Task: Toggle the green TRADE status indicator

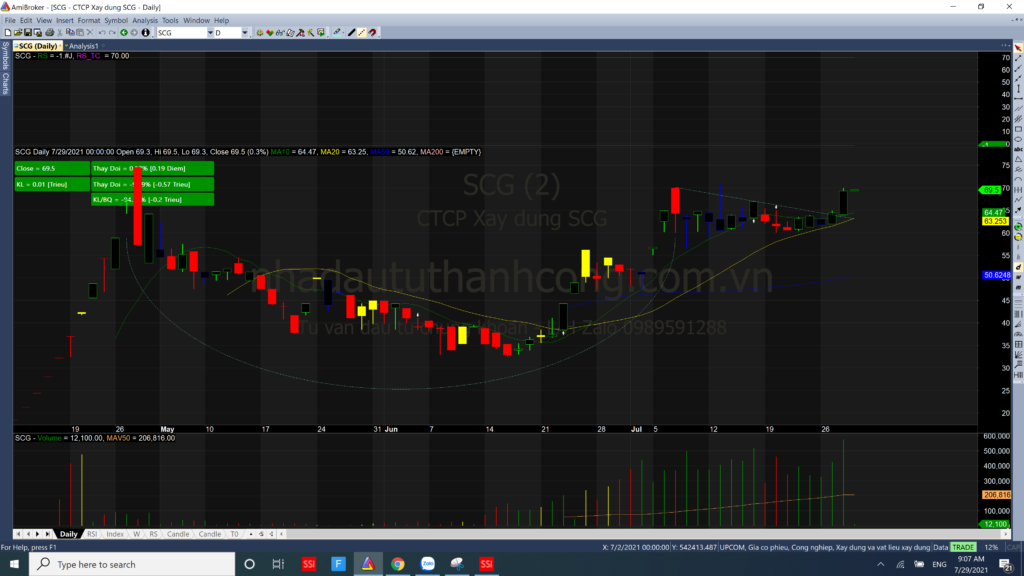Action: pyautogui.click(x=962, y=547)
